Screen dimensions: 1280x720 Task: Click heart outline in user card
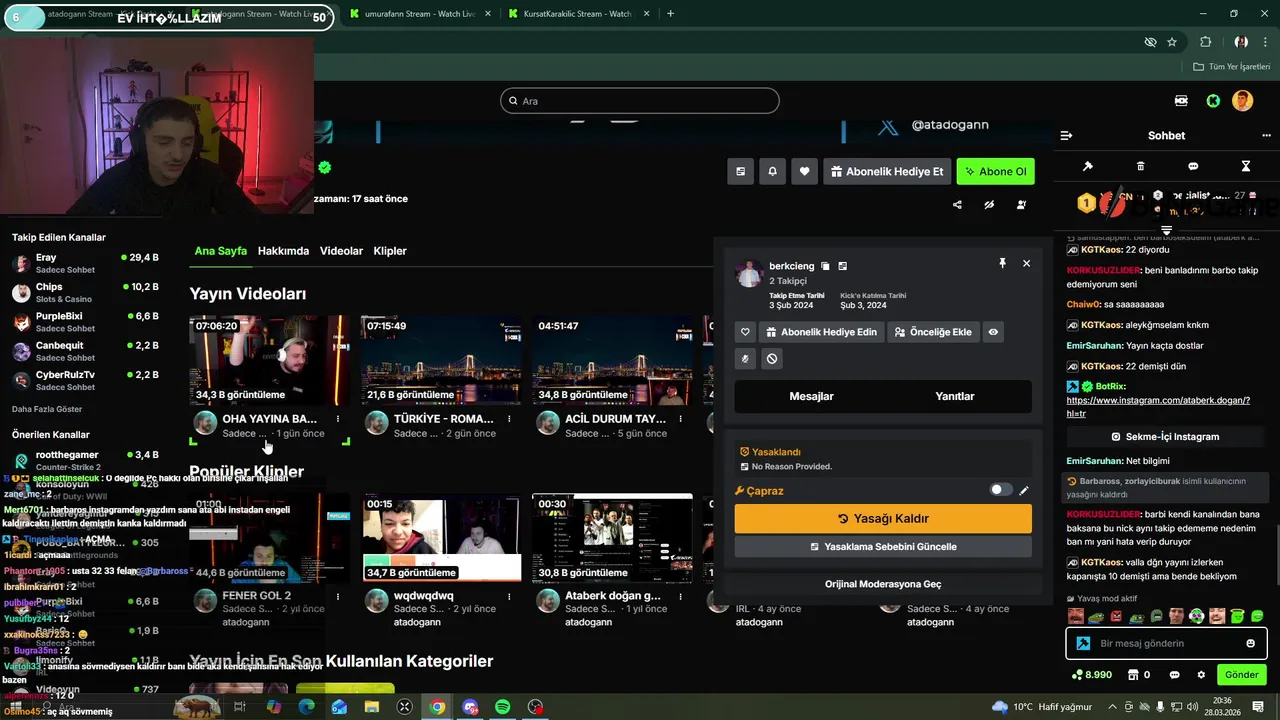click(745, 332)
